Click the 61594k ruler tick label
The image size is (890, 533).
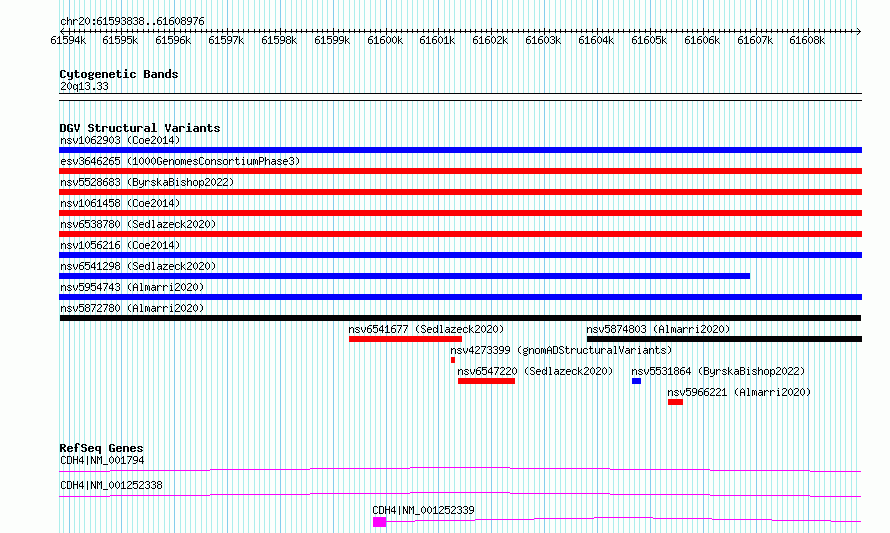(x=68, y=40)
